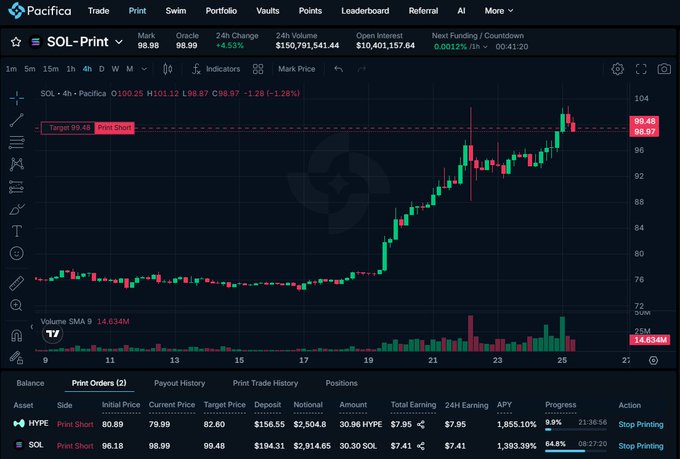
Task: Open chart settings gear icon
Action: click(x=618, y=69)
